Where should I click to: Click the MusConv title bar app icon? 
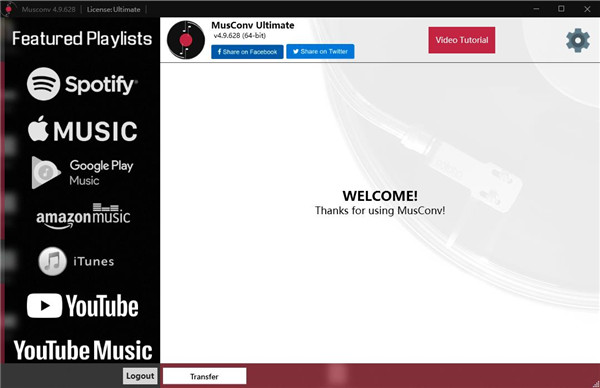coord(8,9)
